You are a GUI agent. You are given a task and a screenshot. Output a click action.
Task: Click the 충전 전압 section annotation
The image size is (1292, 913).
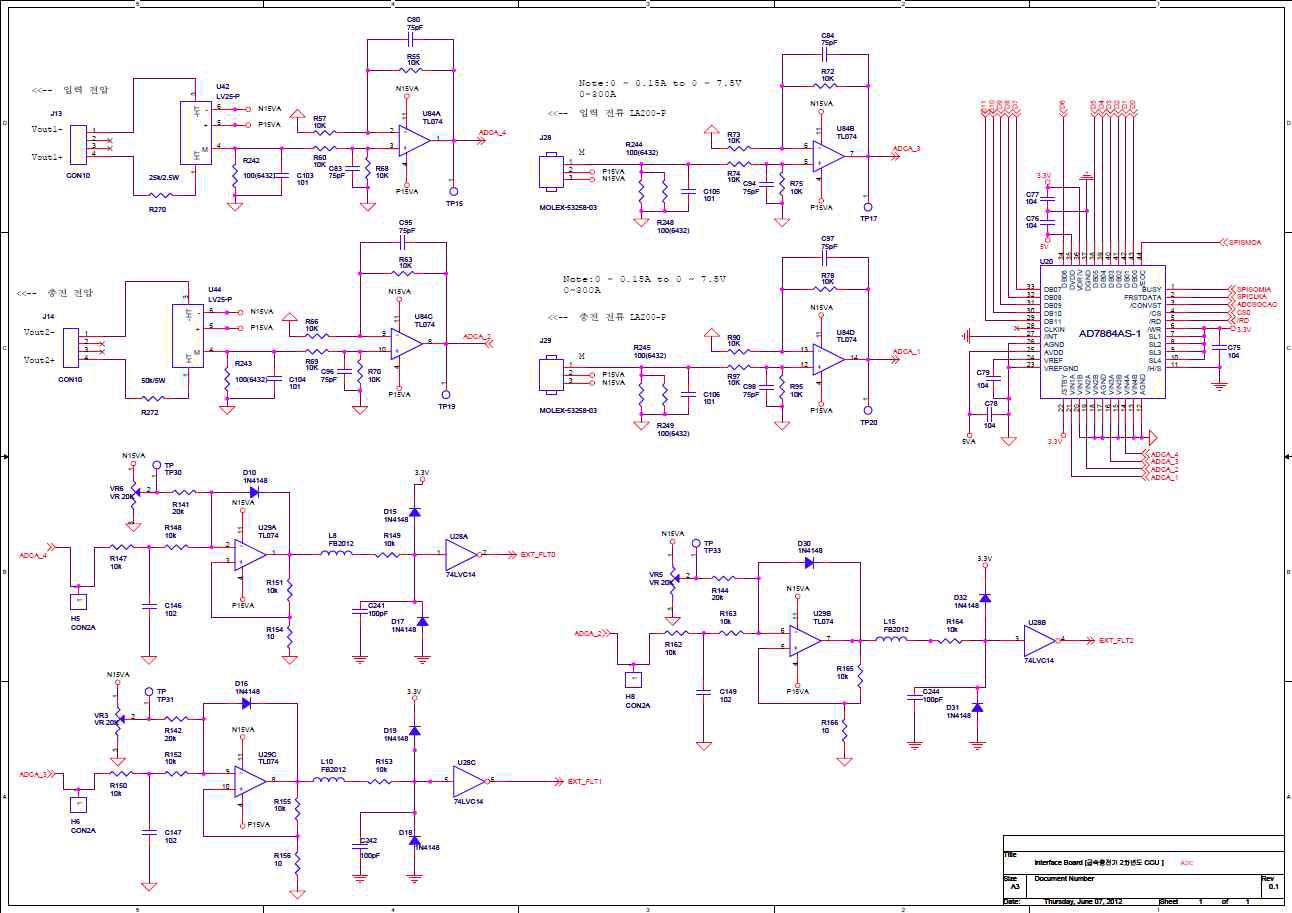point(55,293)
